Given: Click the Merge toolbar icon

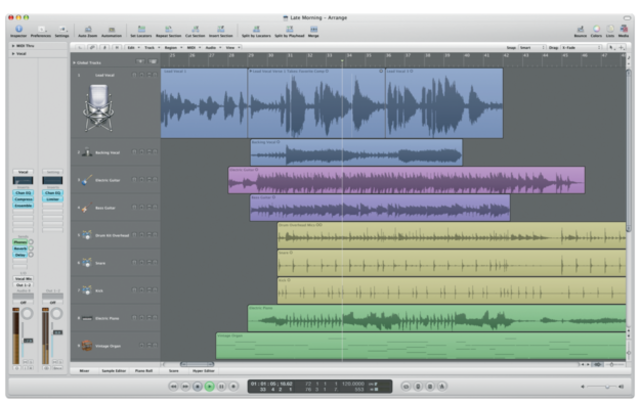Looking at the screenshot, I should (313, 29).
